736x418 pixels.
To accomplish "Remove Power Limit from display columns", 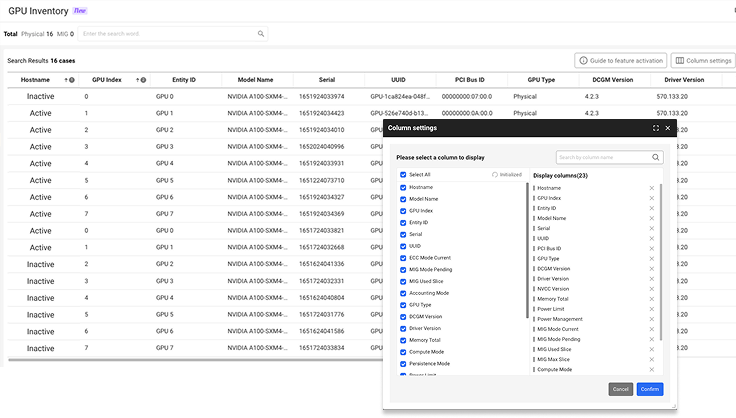I will point(651,309).
